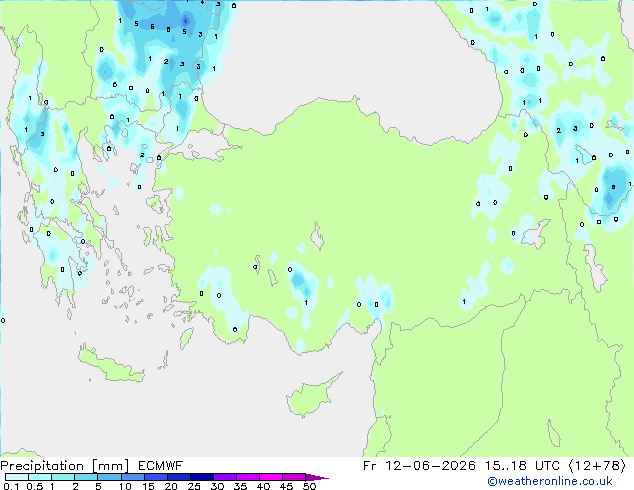Screen dimensions: 634x490
Task: Click the legend label '10'
Action: click(x=125, y=486)
